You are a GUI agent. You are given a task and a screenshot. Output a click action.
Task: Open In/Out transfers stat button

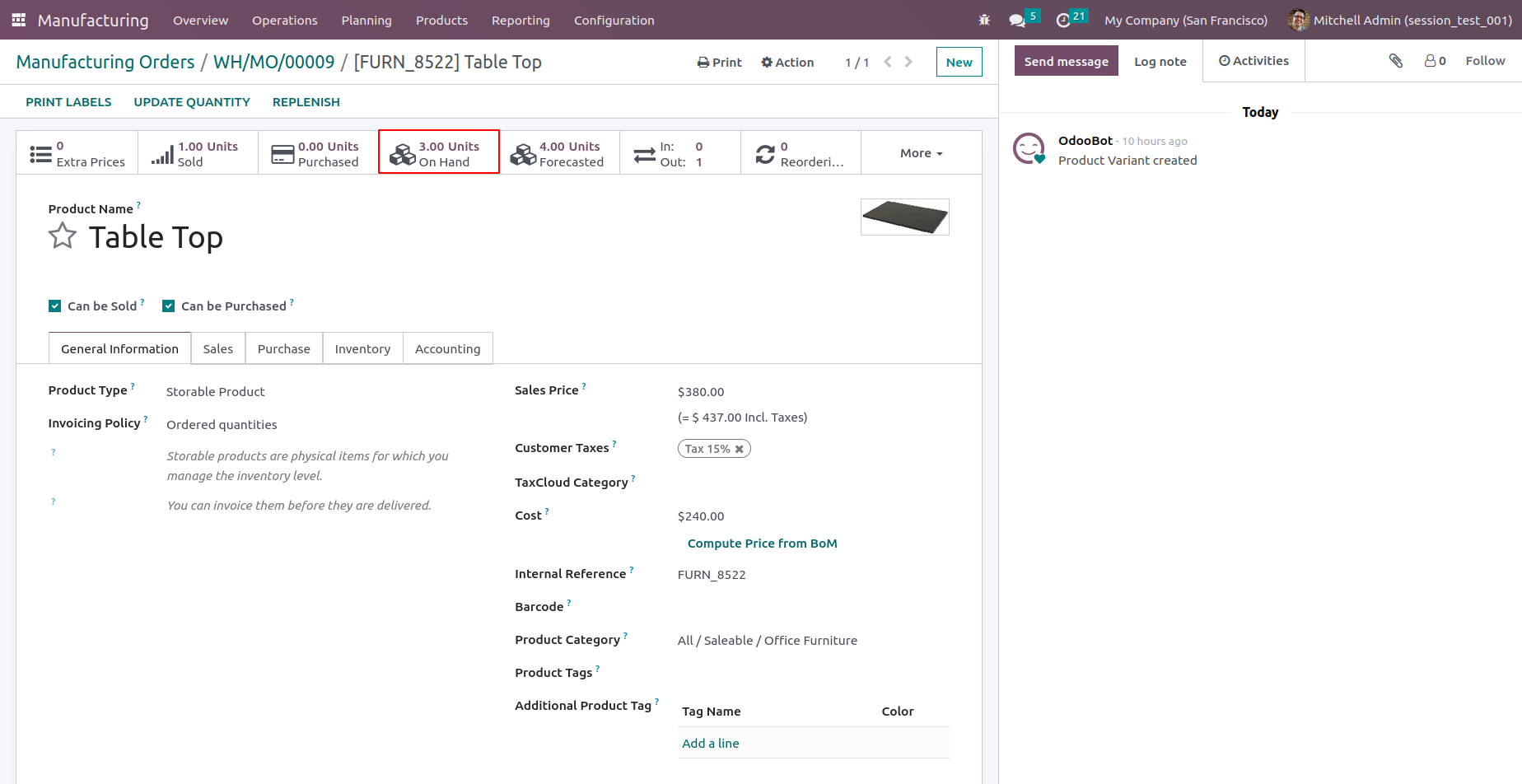click(x=680, y=153)
